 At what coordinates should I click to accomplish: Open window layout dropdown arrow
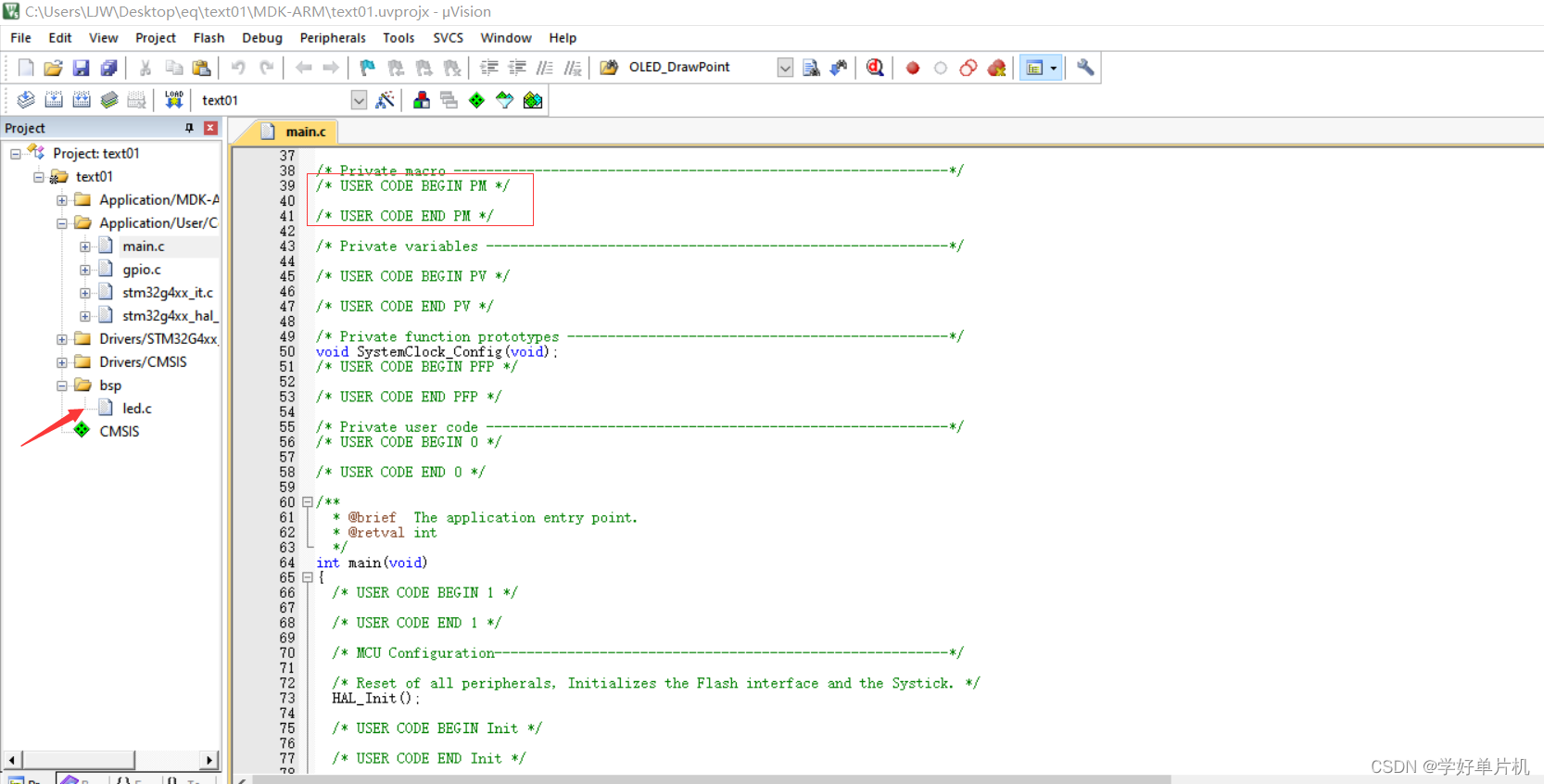1054,68
